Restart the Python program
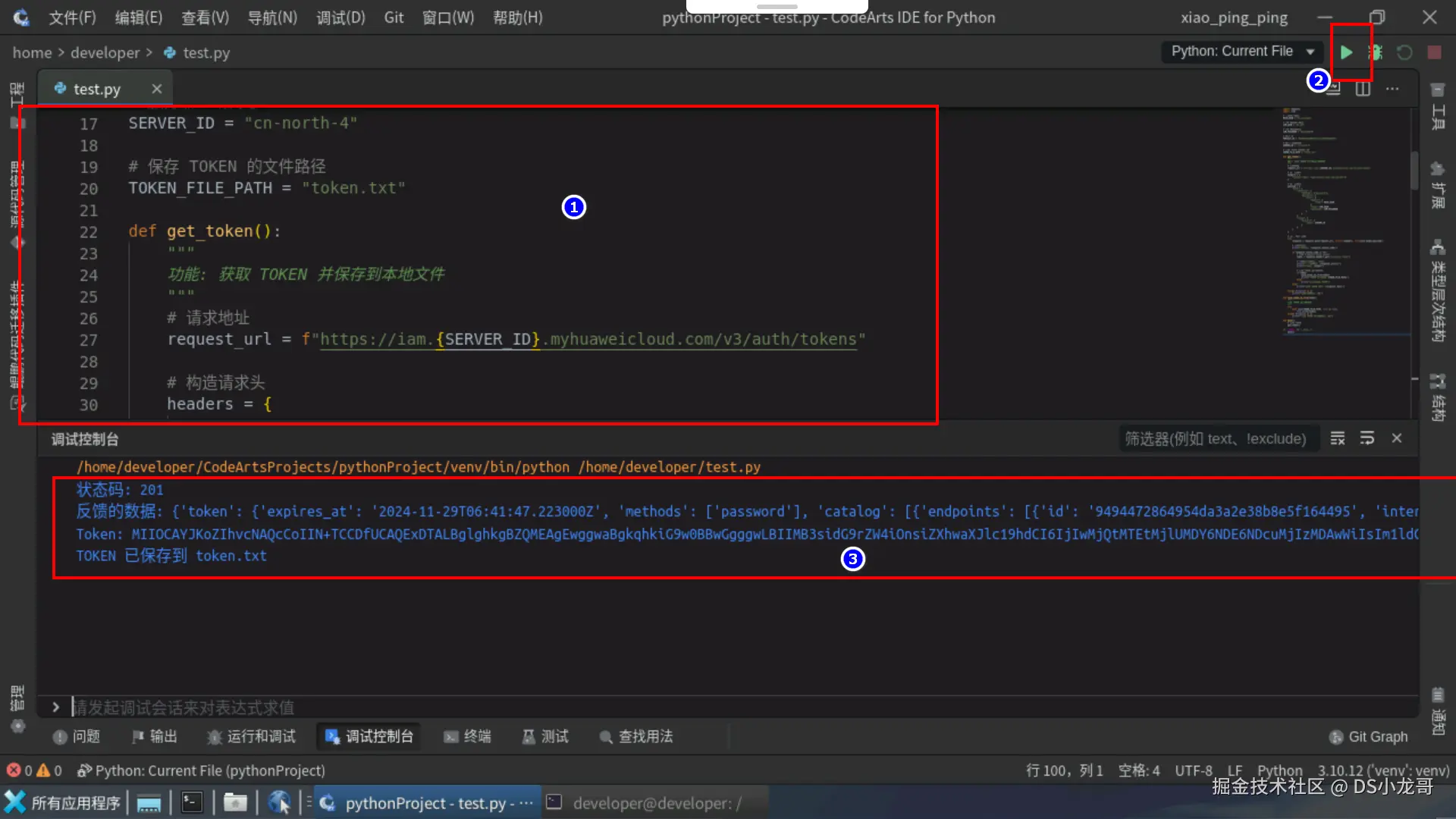Image resolution: width=1456 pixels, height=819 pixels. point(1405,52)
